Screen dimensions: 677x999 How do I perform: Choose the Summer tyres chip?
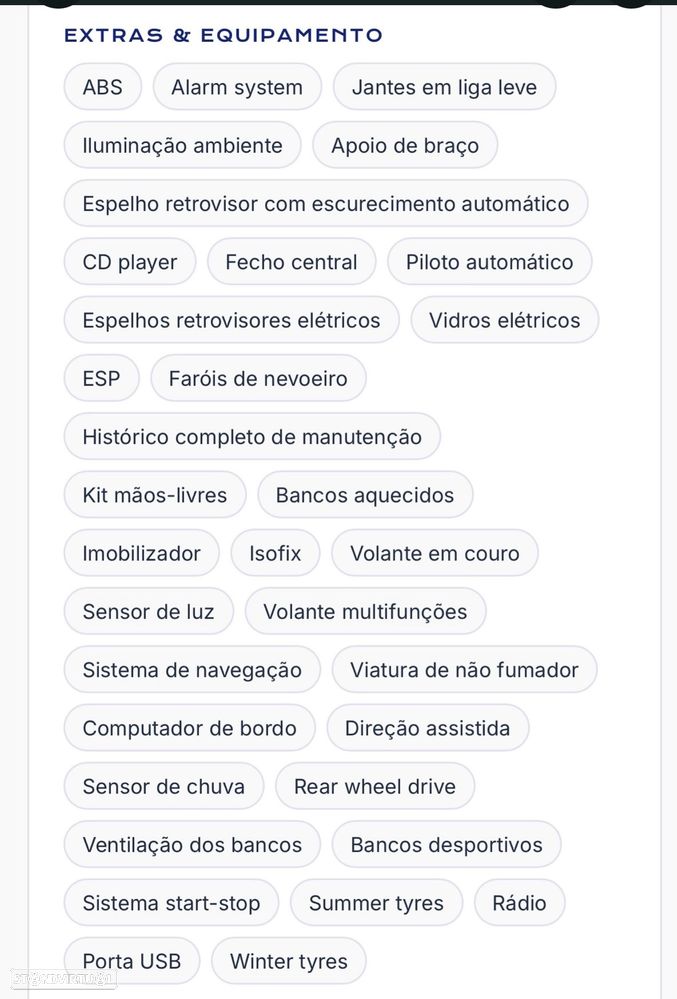point(376,903)
